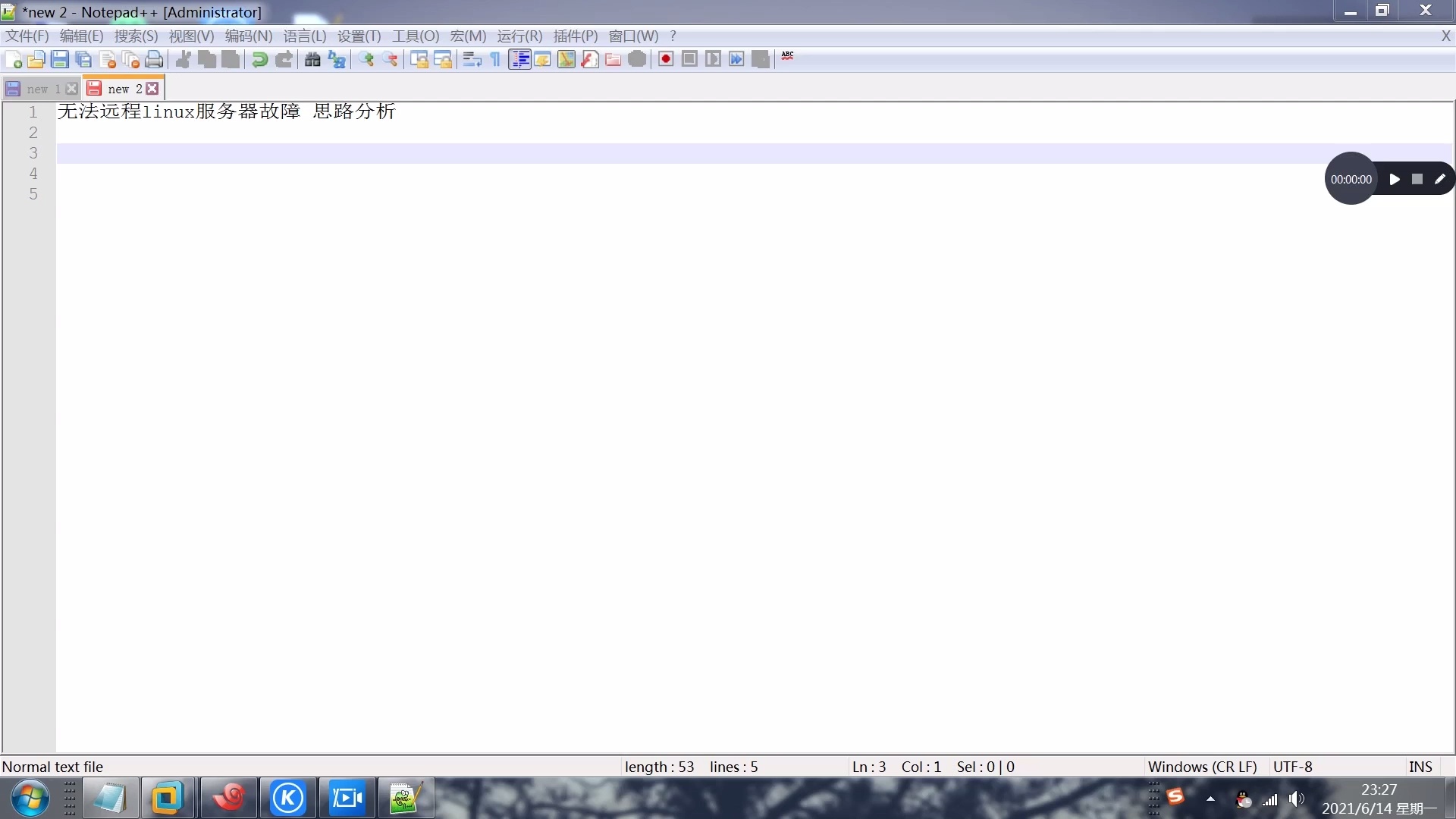The height and width of the screenshot is (819, 1456).
Task: Start macro recording with red dot icon
Action: tap(666, 59)
